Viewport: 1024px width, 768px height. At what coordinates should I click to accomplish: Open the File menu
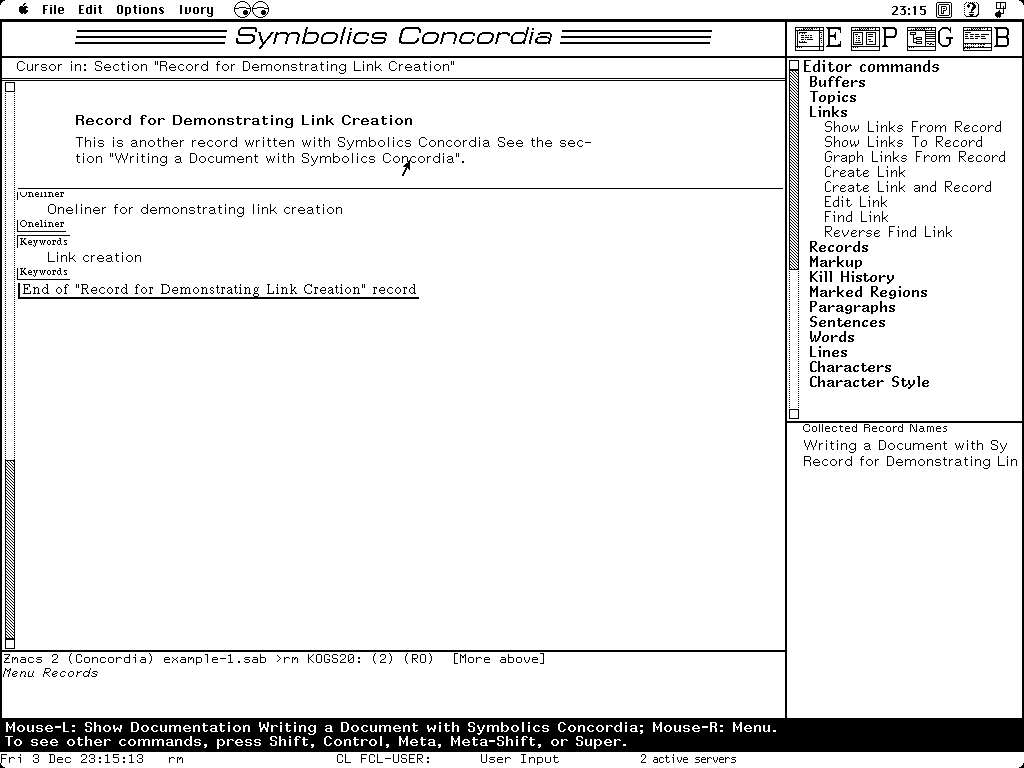[x=54, y=10]
